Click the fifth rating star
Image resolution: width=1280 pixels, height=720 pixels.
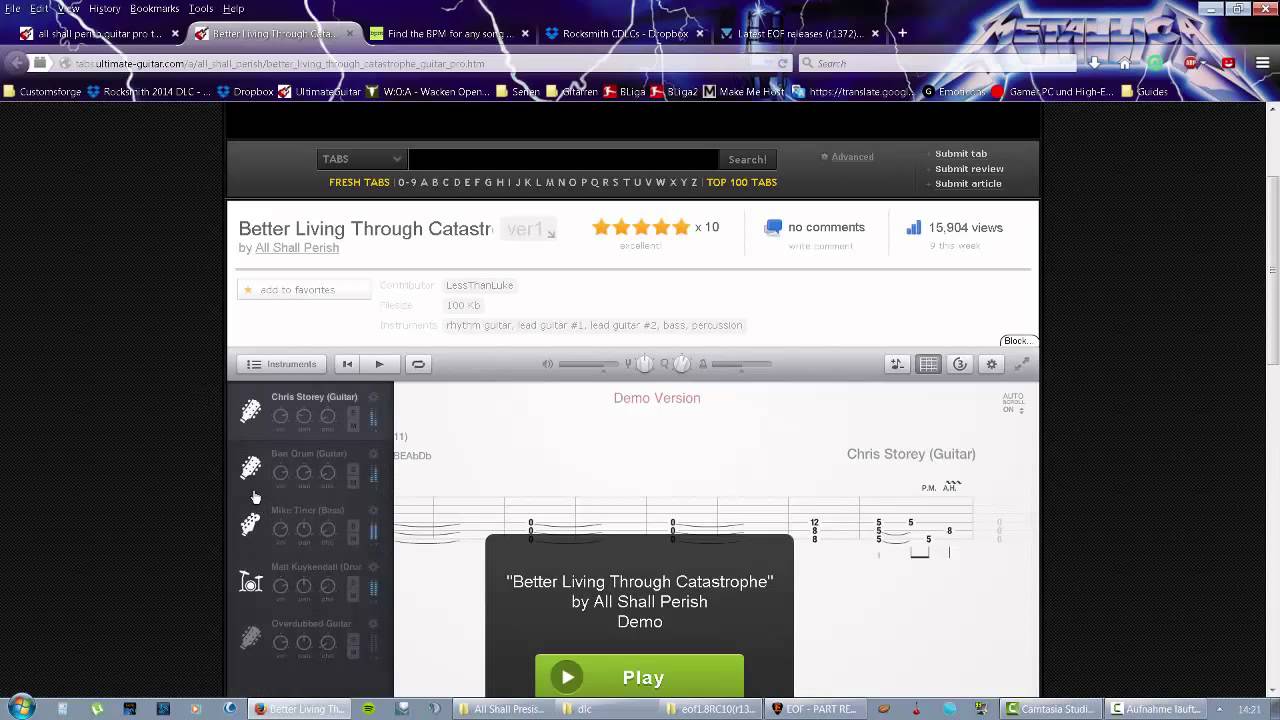click(681, 227)
